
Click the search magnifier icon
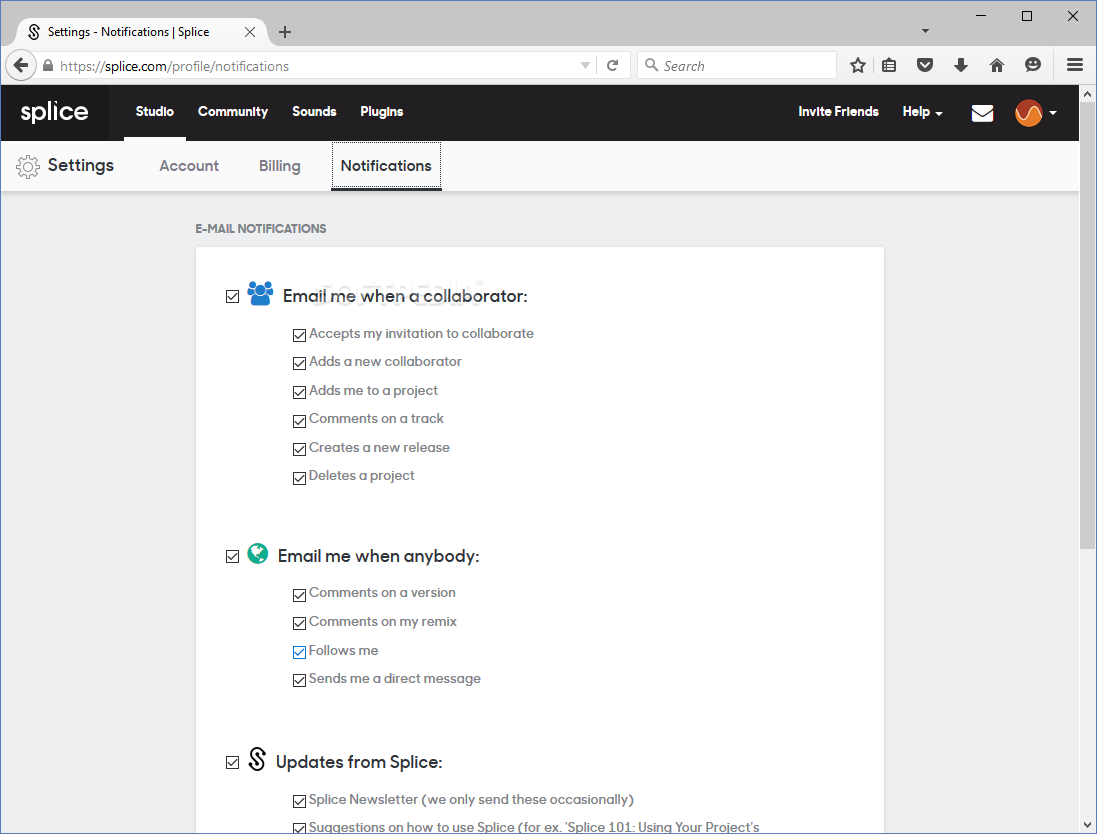tap(651, 65)
